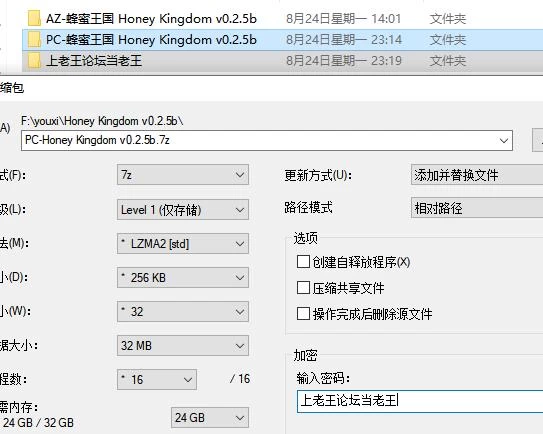Open the 32 MB solid block size dropdown
Viewport: 543px width, 434px height.
click(x=183, y=345)
